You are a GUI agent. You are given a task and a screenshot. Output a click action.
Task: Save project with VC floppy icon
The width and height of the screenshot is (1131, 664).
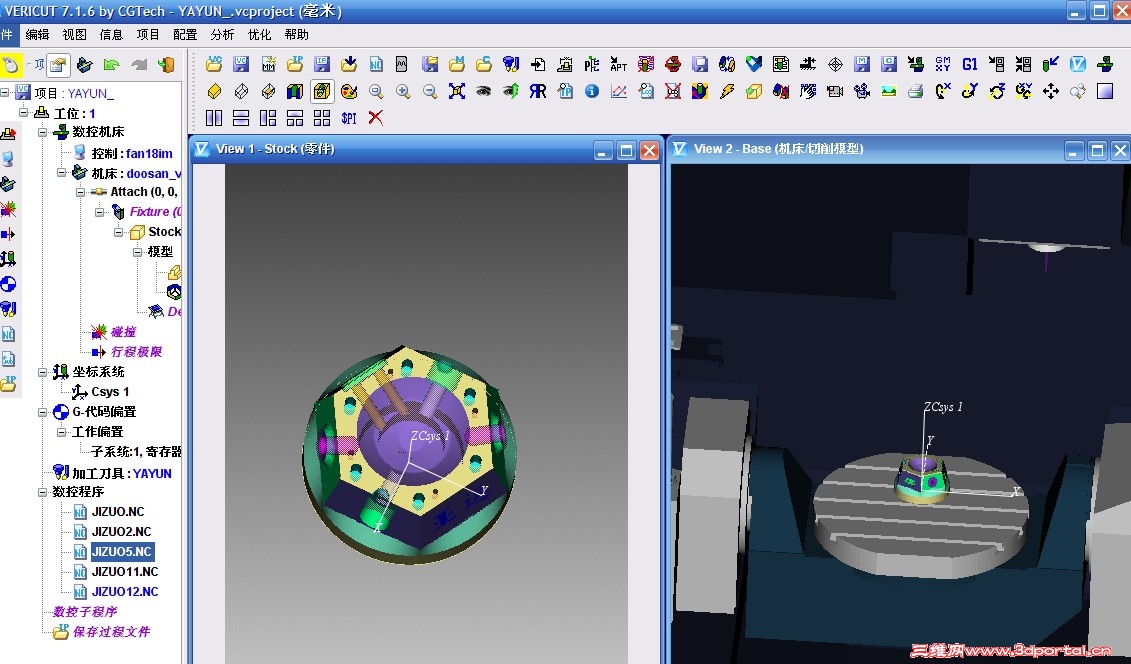[x=241, y=64]
